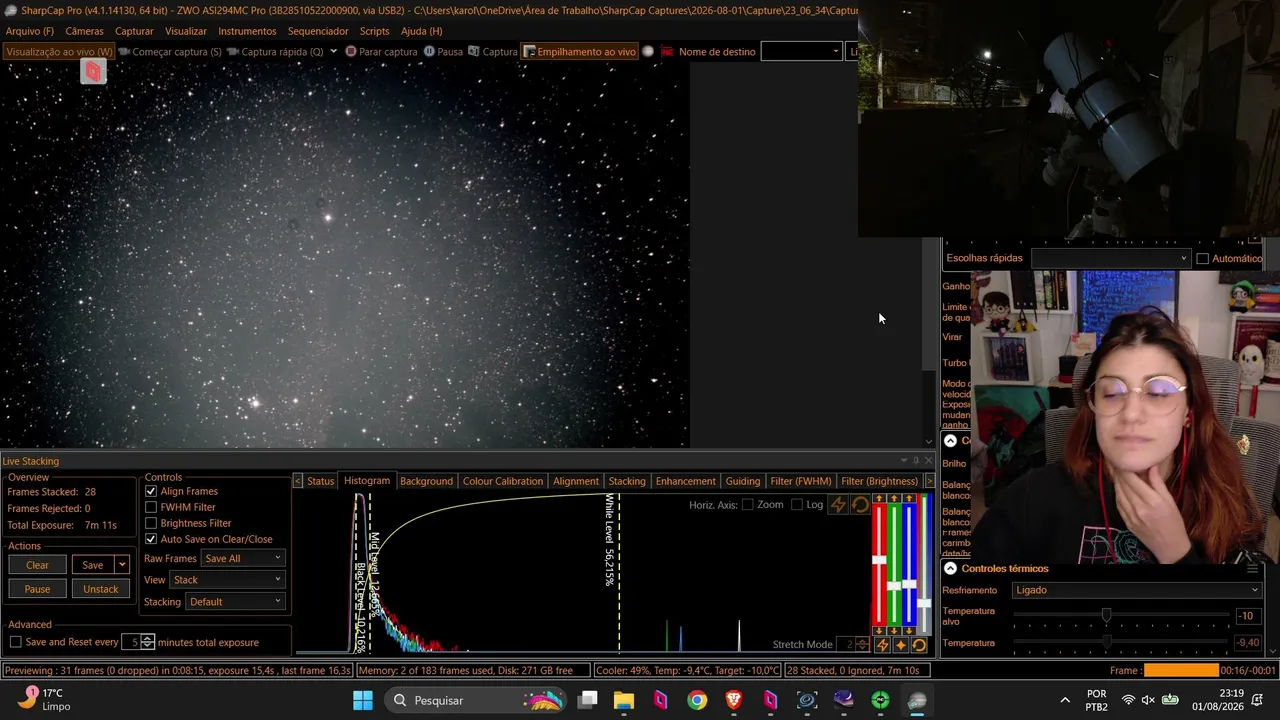Image resolution: width=1280 pixels, height=720 pixels.
Task: Click Visualização ao vivo (W) button
Action: click(59, 51)
